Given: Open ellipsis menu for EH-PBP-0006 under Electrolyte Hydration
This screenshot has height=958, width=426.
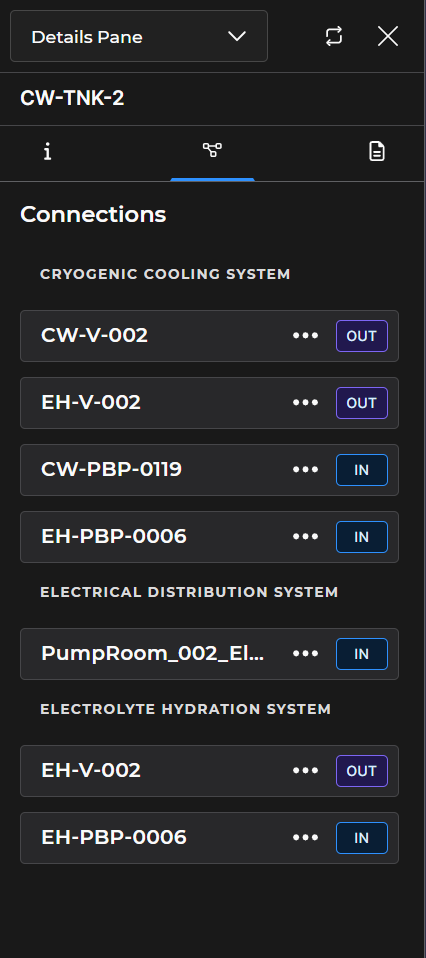Looking at the screenshot, I should (306, 838).
